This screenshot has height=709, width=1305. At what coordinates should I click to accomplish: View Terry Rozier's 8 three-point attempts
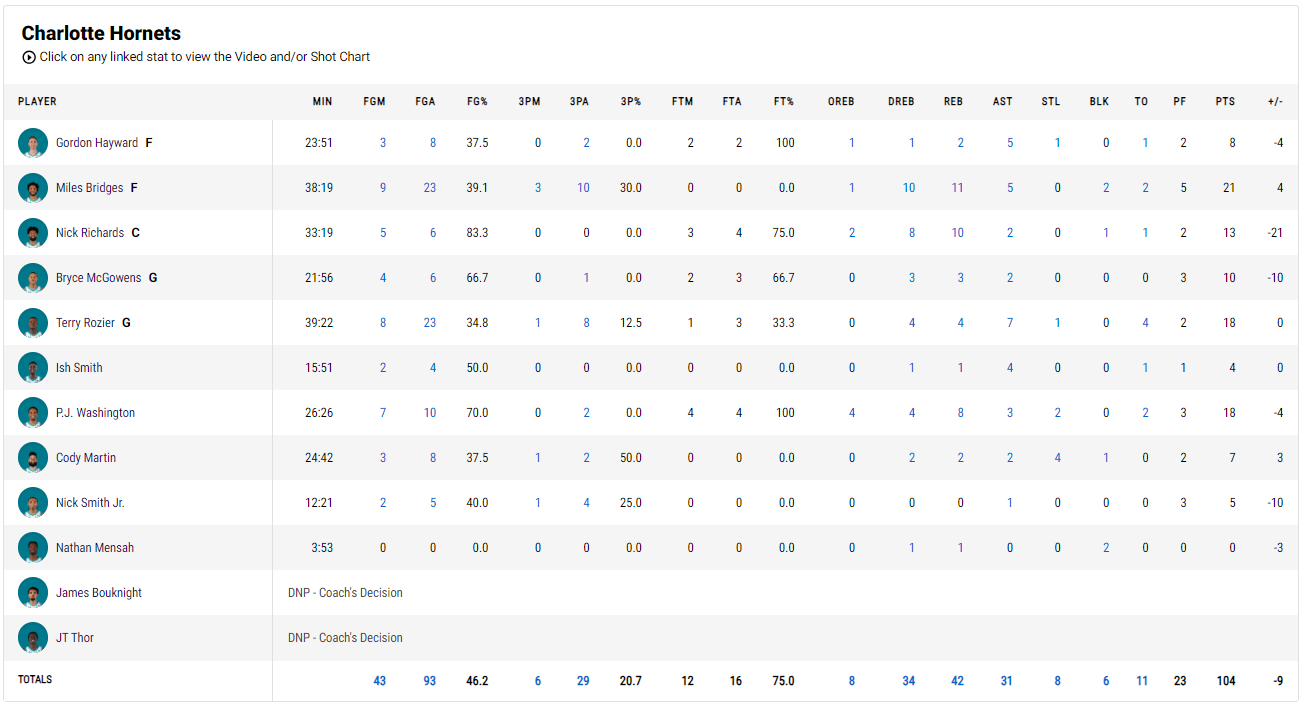coord(587,323)
